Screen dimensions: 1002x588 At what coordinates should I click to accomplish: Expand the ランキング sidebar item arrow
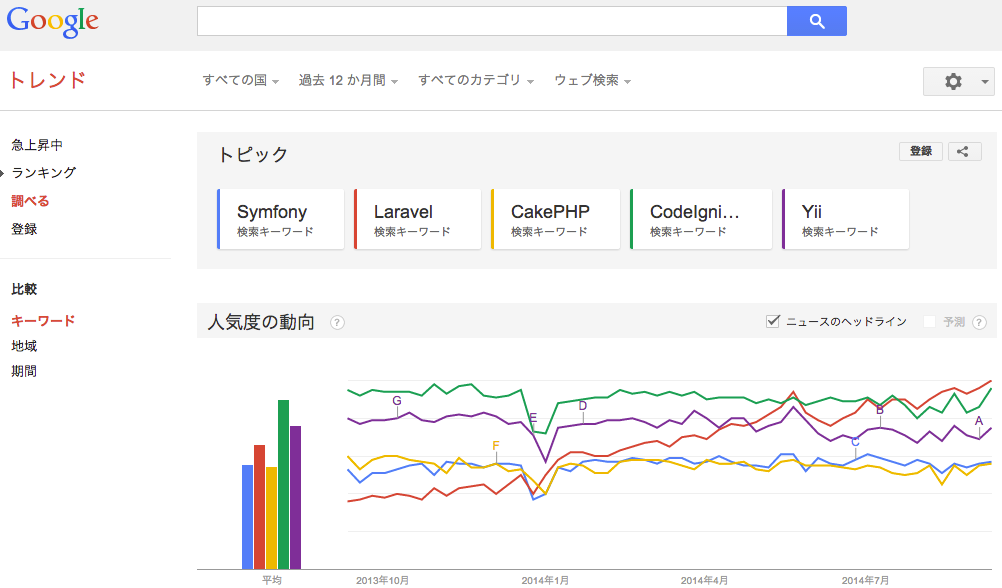point(3,173)
